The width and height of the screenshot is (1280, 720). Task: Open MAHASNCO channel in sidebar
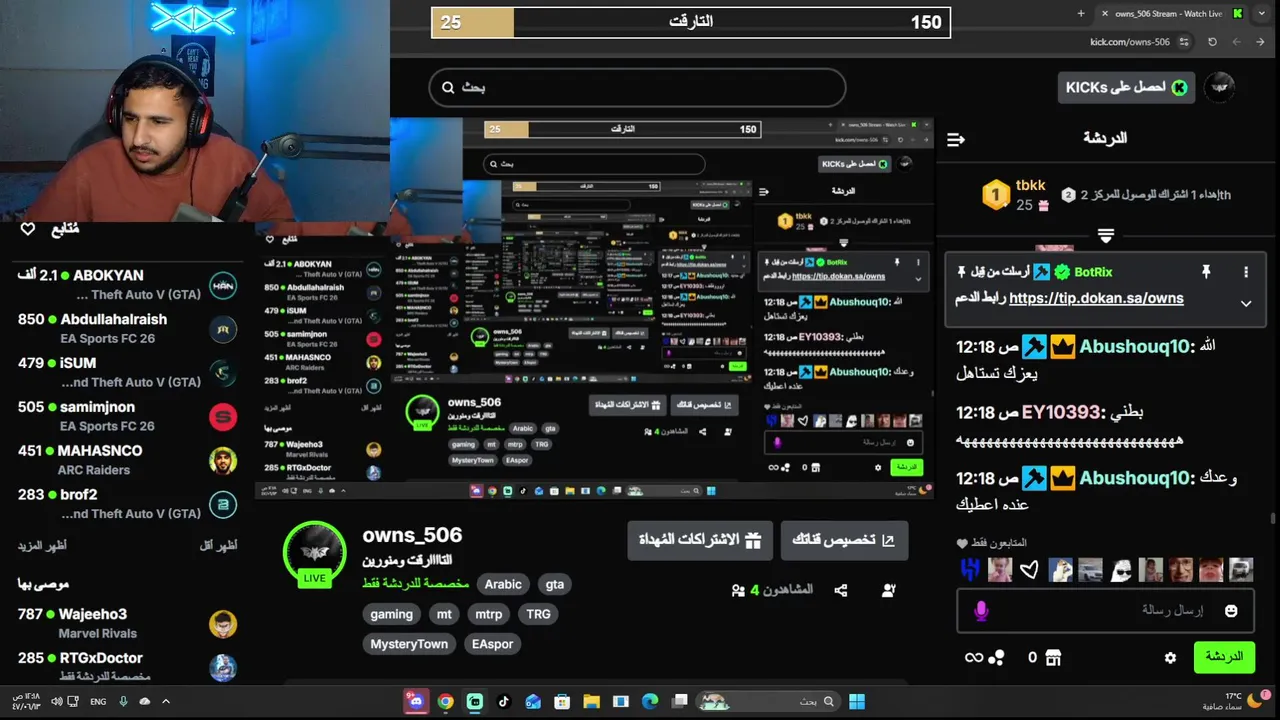pyautogui.click(x=127, y=460)
